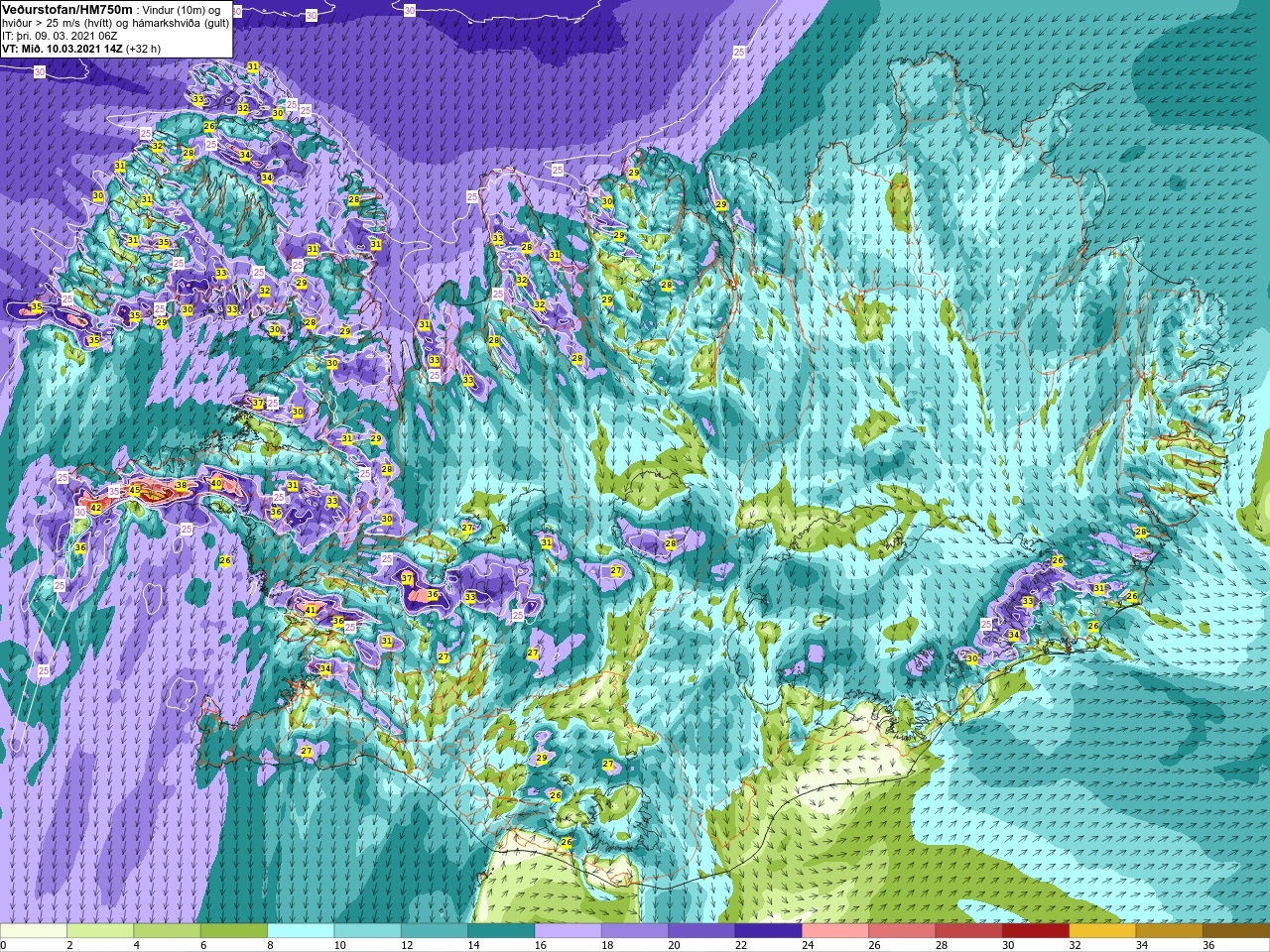Pick the green swatch between 6 and 8

pos(233,931)
